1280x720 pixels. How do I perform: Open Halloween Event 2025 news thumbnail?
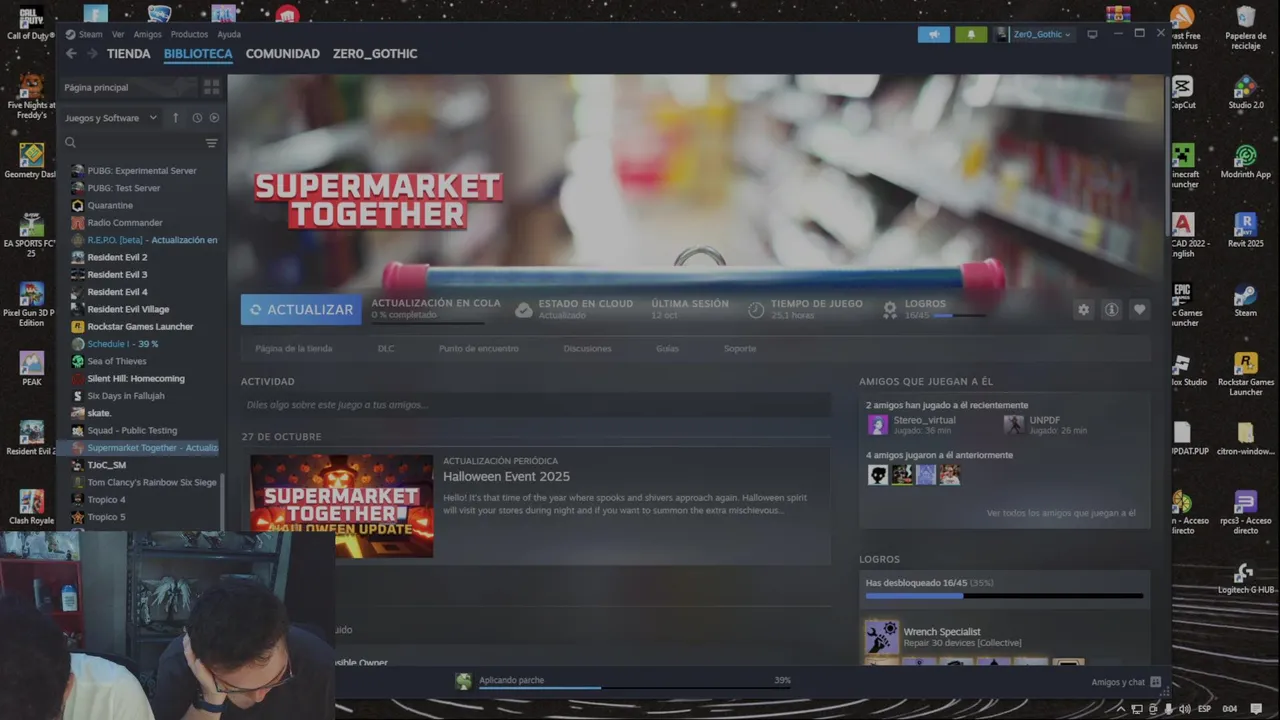click(x=341, y=506)
